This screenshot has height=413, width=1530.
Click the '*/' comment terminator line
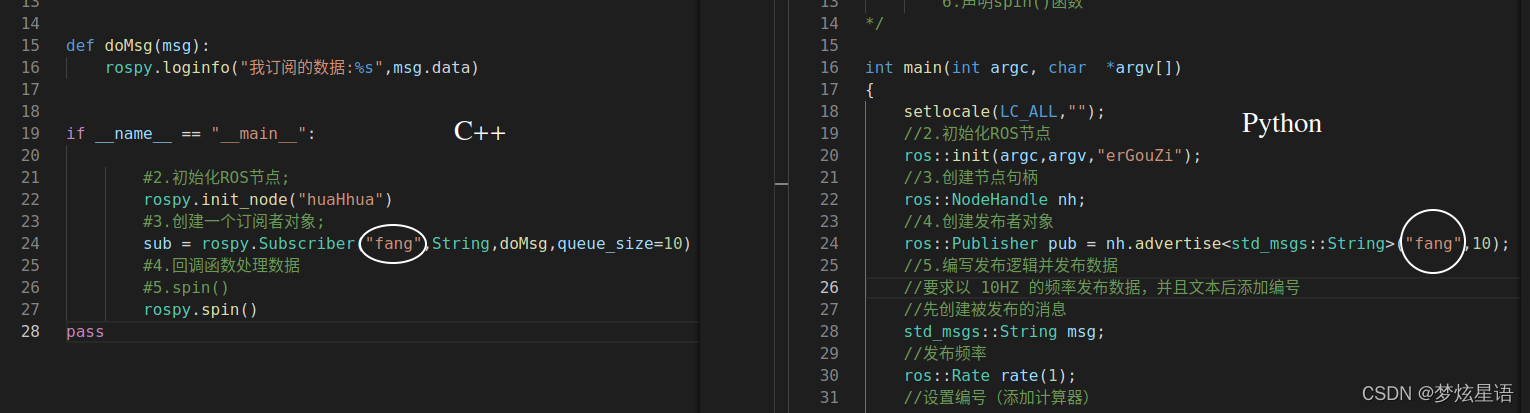[x=875, y=23]
